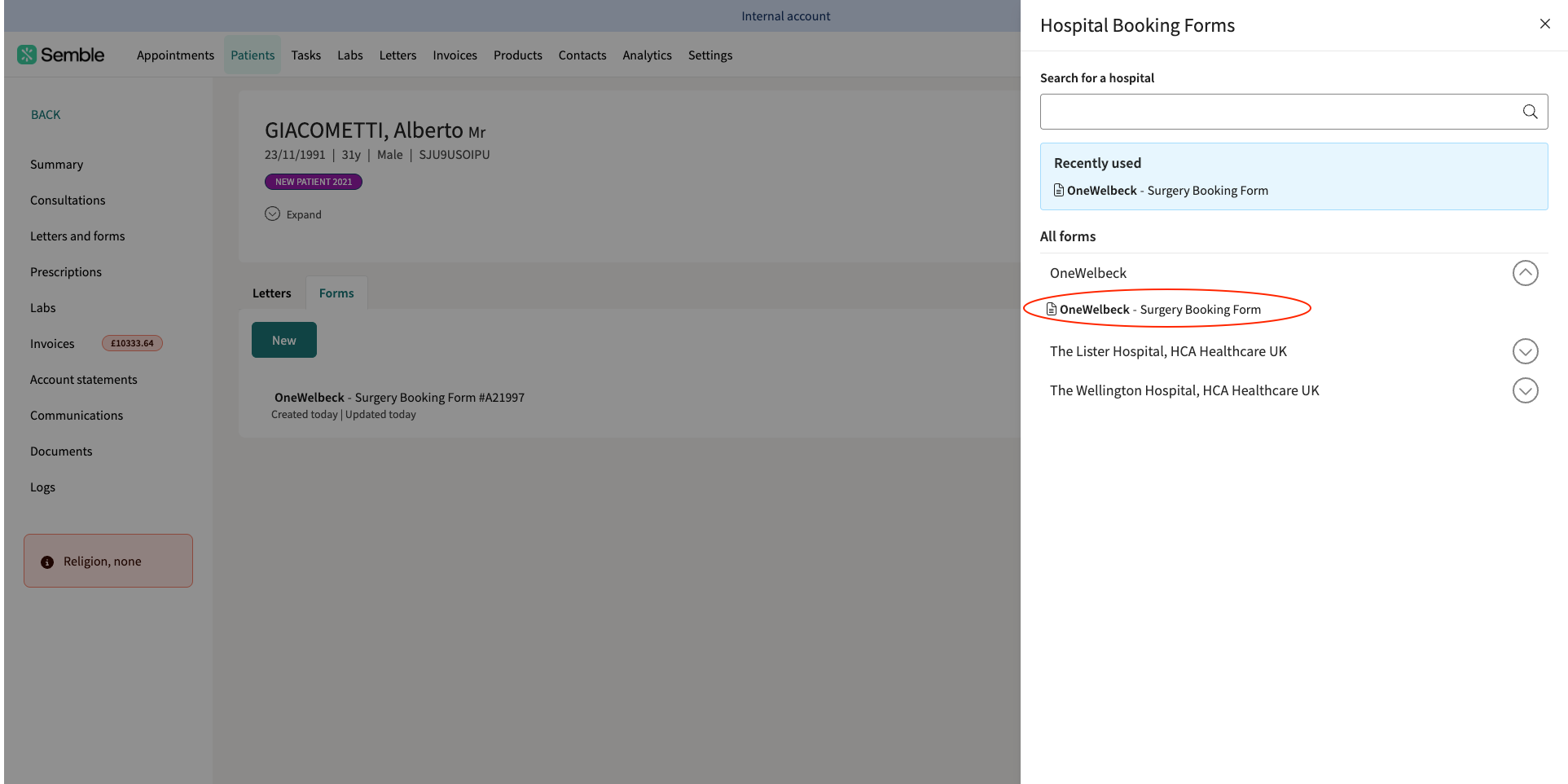Open the Analytics menu item
1568x784 pixels.
pos(647,55)
